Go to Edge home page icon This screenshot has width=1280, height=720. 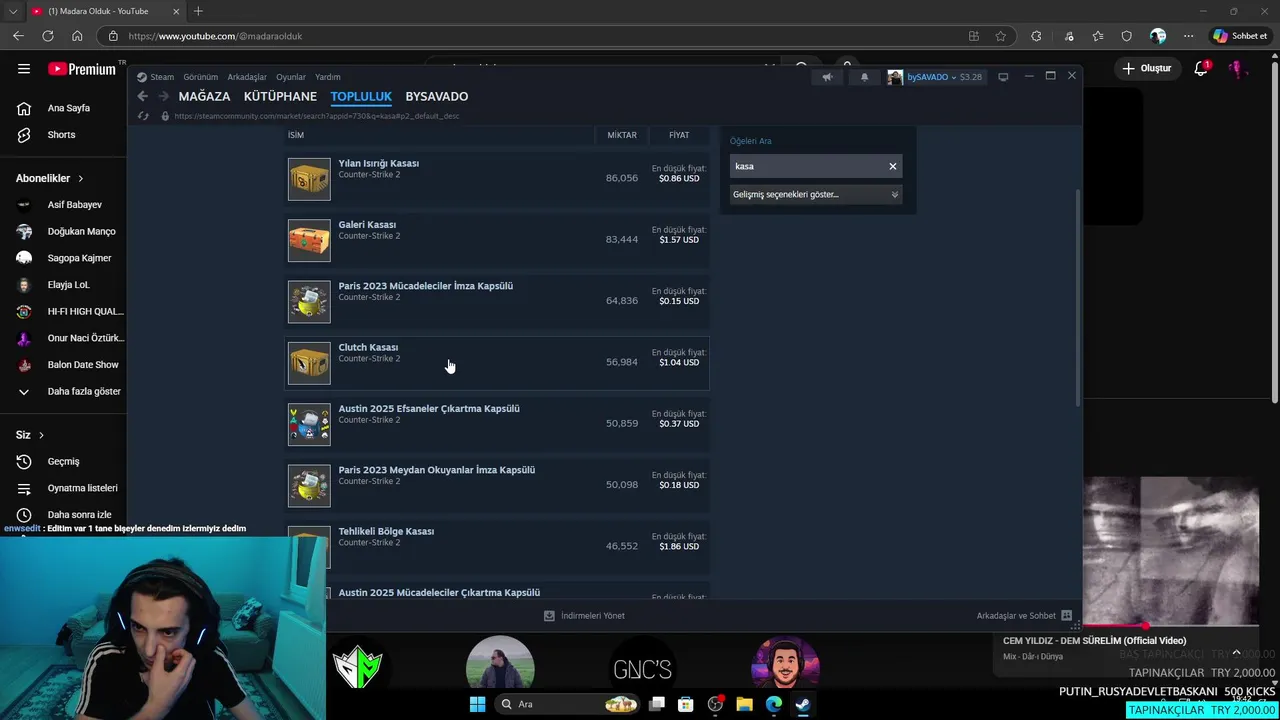pos(77,36)
